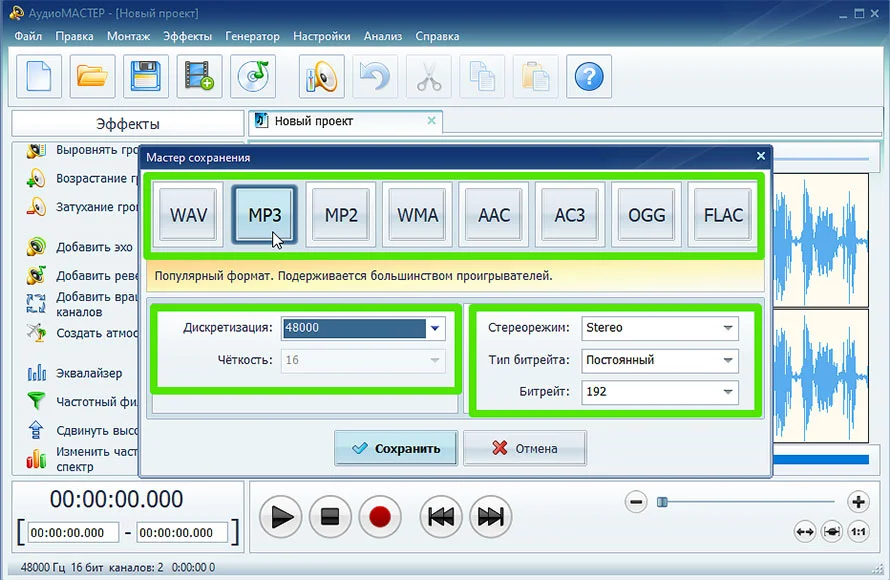Start recording with the red Record button
The height and width of the screenshot is (580, 890).
(379, 516)
